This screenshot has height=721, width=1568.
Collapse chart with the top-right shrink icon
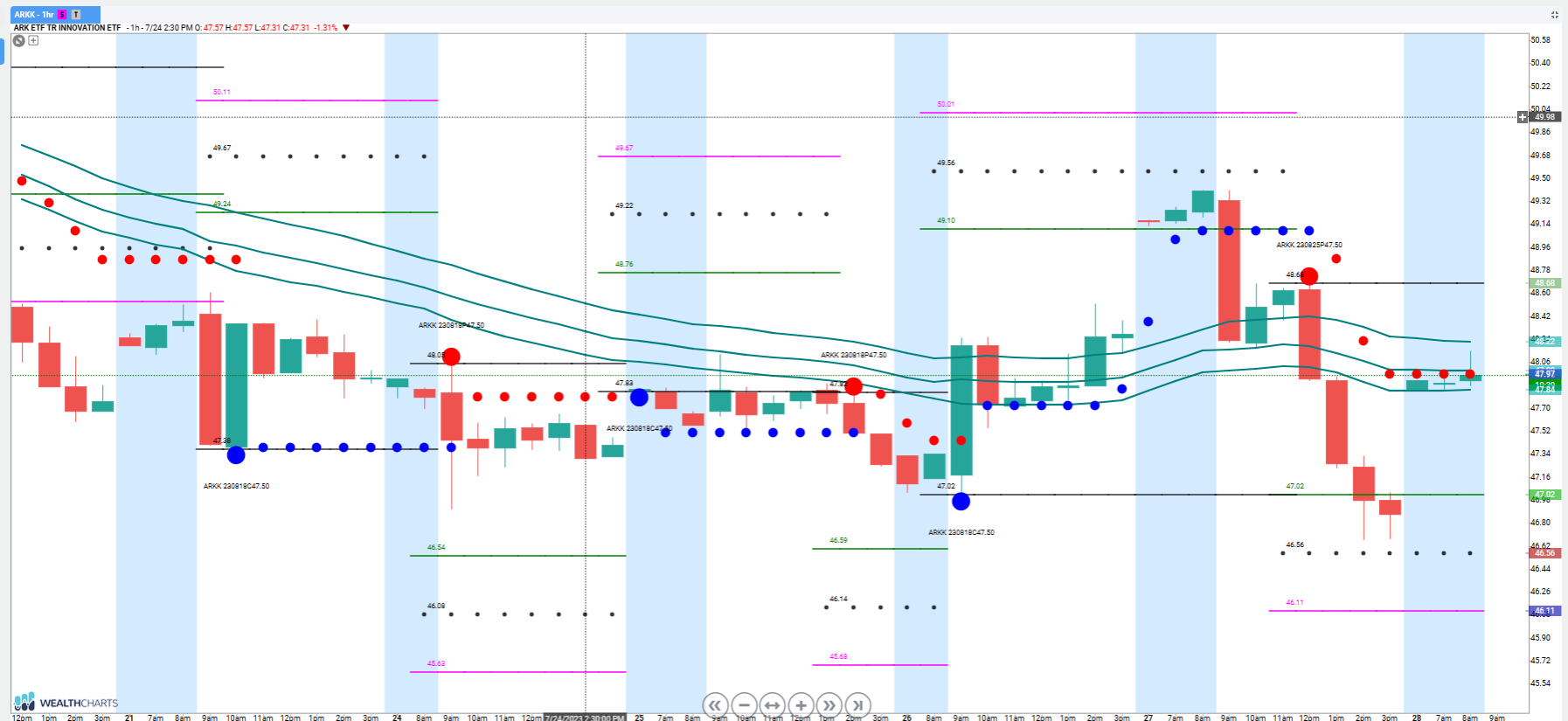[x=1555, y=15]
